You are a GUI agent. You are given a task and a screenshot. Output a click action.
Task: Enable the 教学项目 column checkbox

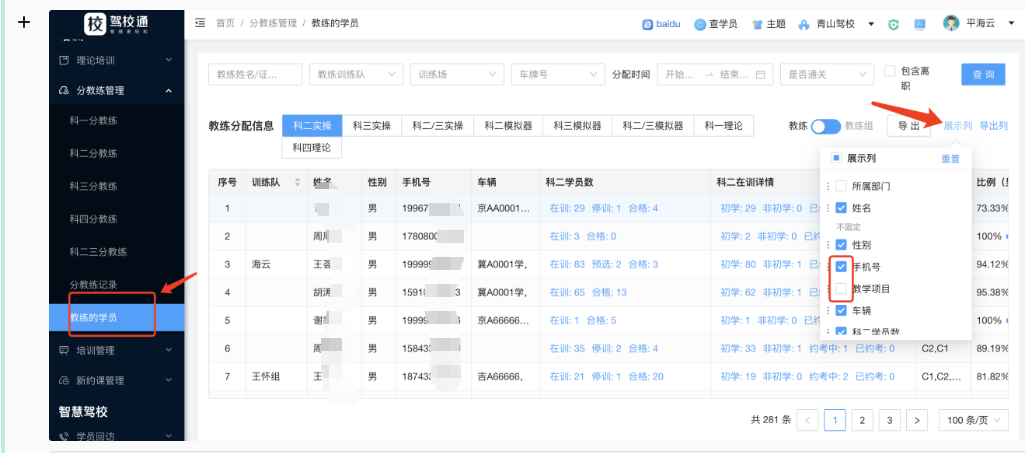[841, 288]
